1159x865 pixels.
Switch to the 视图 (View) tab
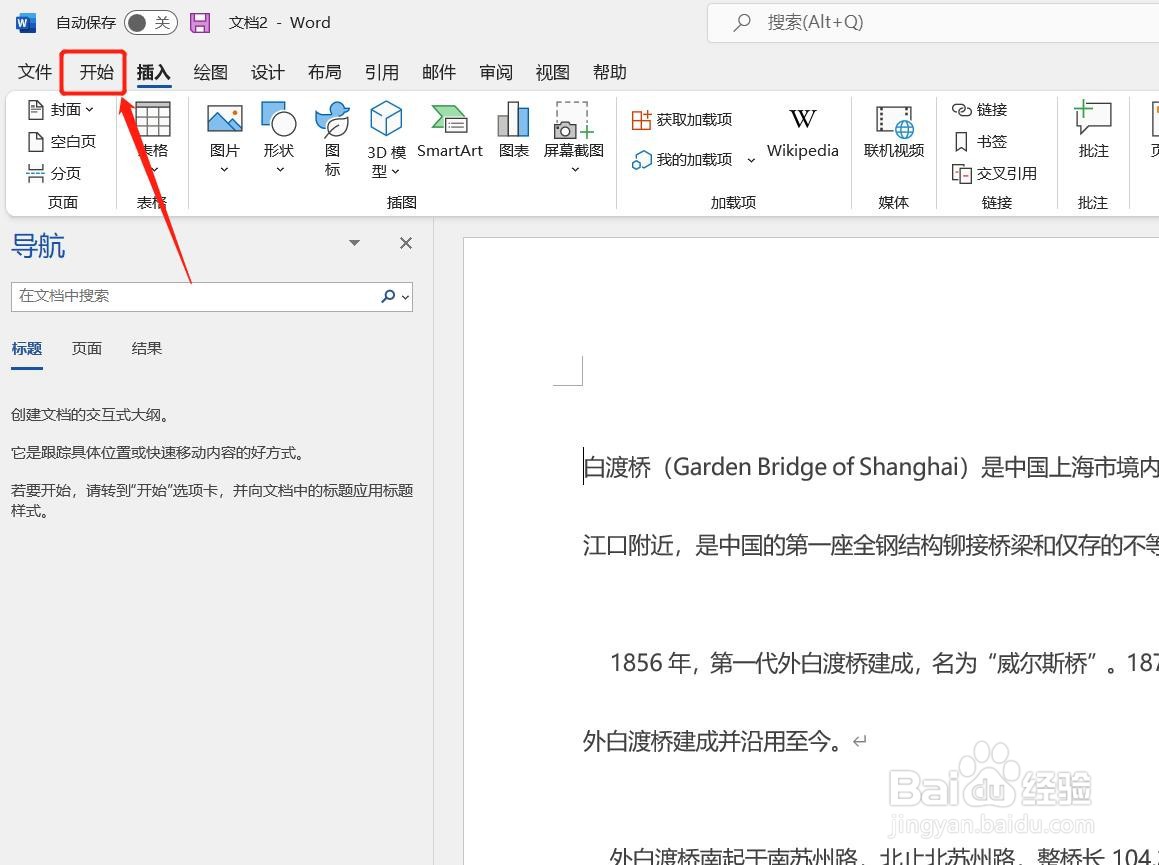[x=553, y=72]
